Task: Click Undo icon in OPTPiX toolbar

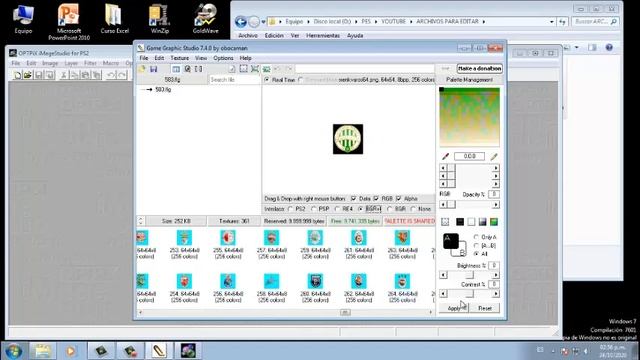Action: (x=111, y=75)
